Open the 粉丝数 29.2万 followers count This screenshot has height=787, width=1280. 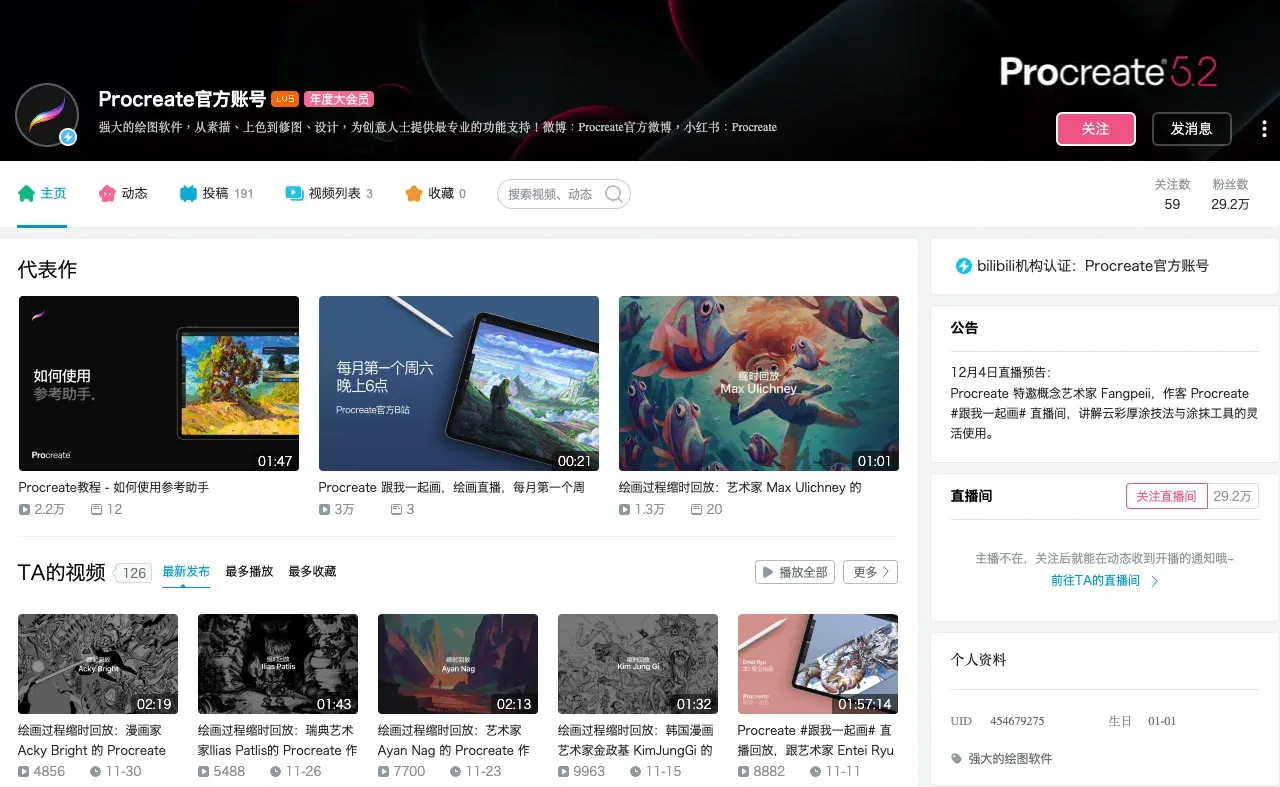[x=1230, y=195]
